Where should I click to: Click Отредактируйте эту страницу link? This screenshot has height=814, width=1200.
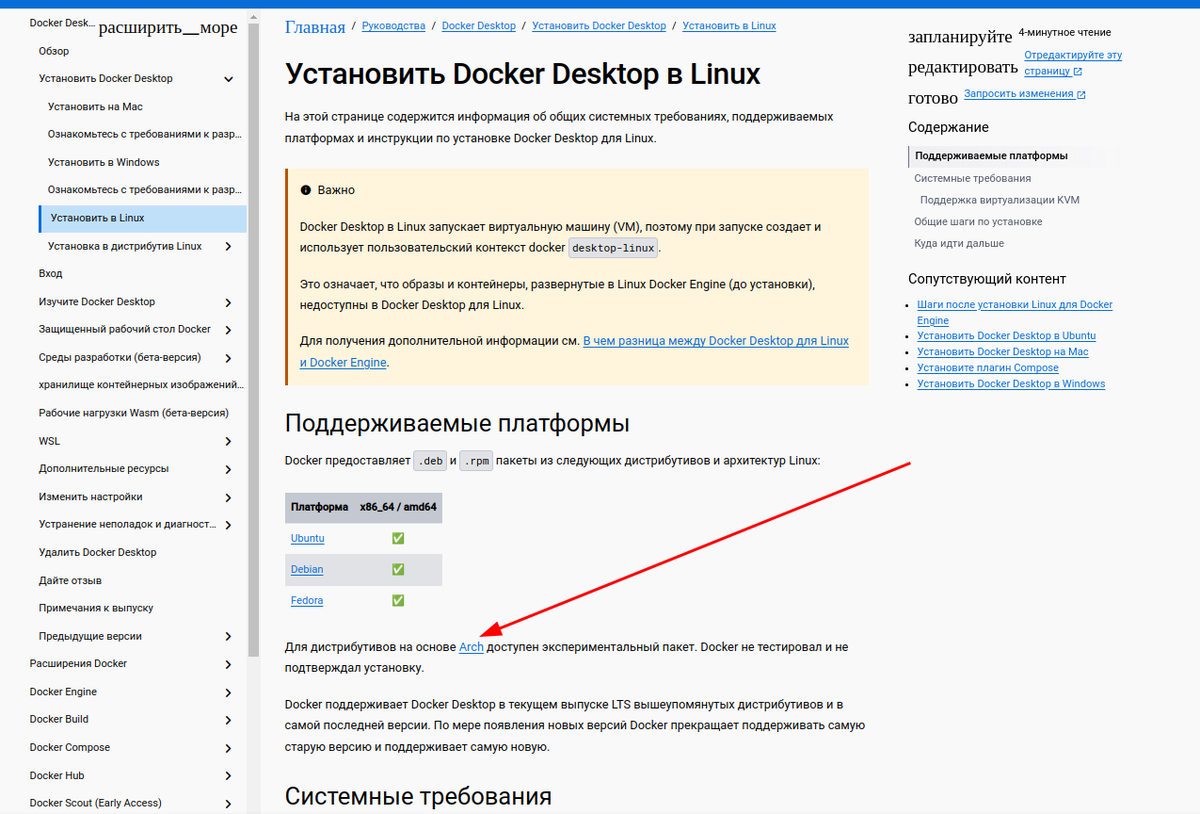click(1073, 63)
